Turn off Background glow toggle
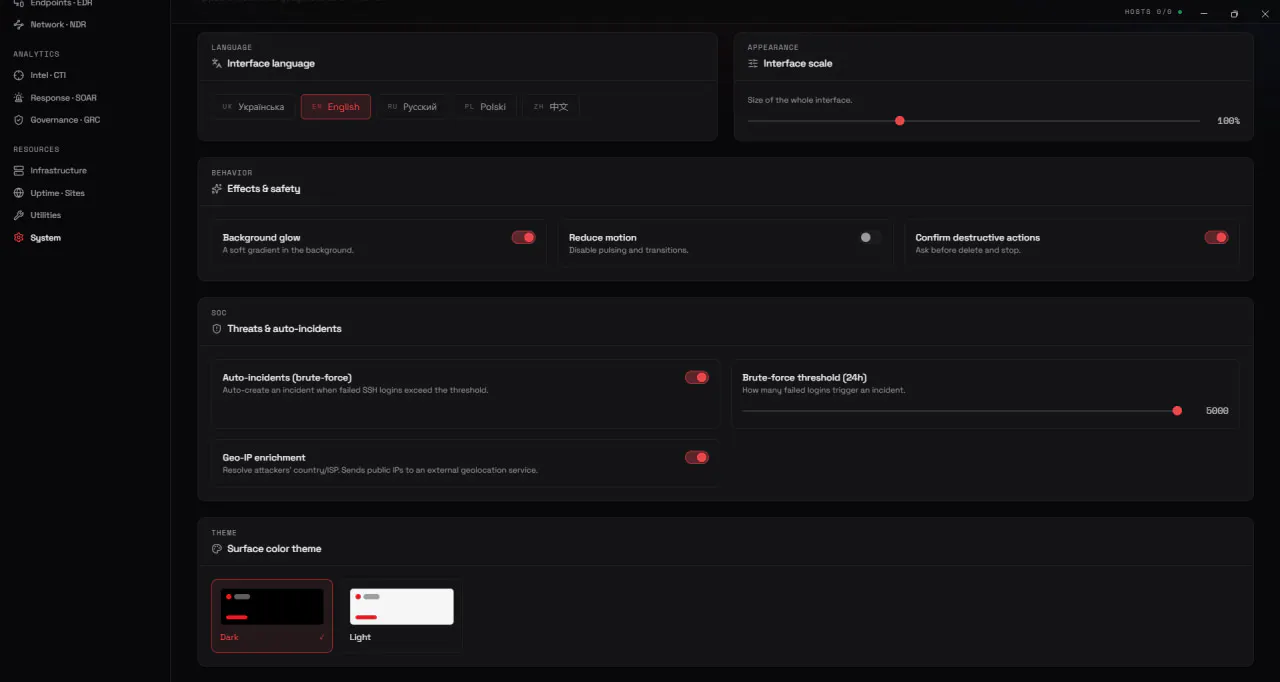The height and width of the screenshot is (682, 1280). pos(524,237)
